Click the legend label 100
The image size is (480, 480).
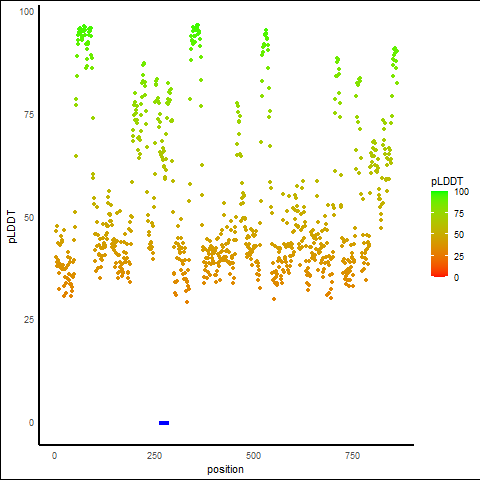coord(461,192)
